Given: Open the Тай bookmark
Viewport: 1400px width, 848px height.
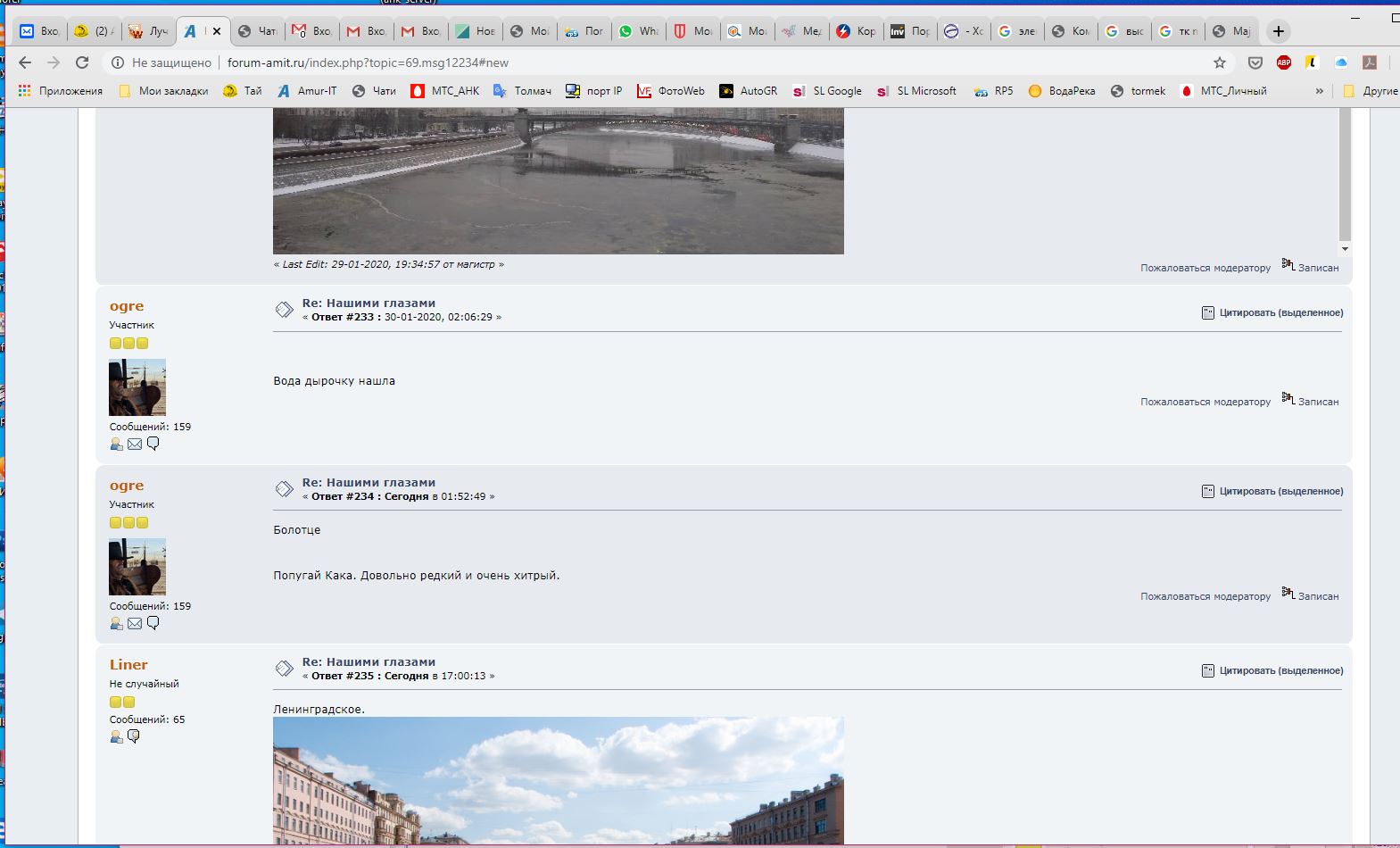Looking at the screenshot, I should pyautogui.click(x=242, y=91).
